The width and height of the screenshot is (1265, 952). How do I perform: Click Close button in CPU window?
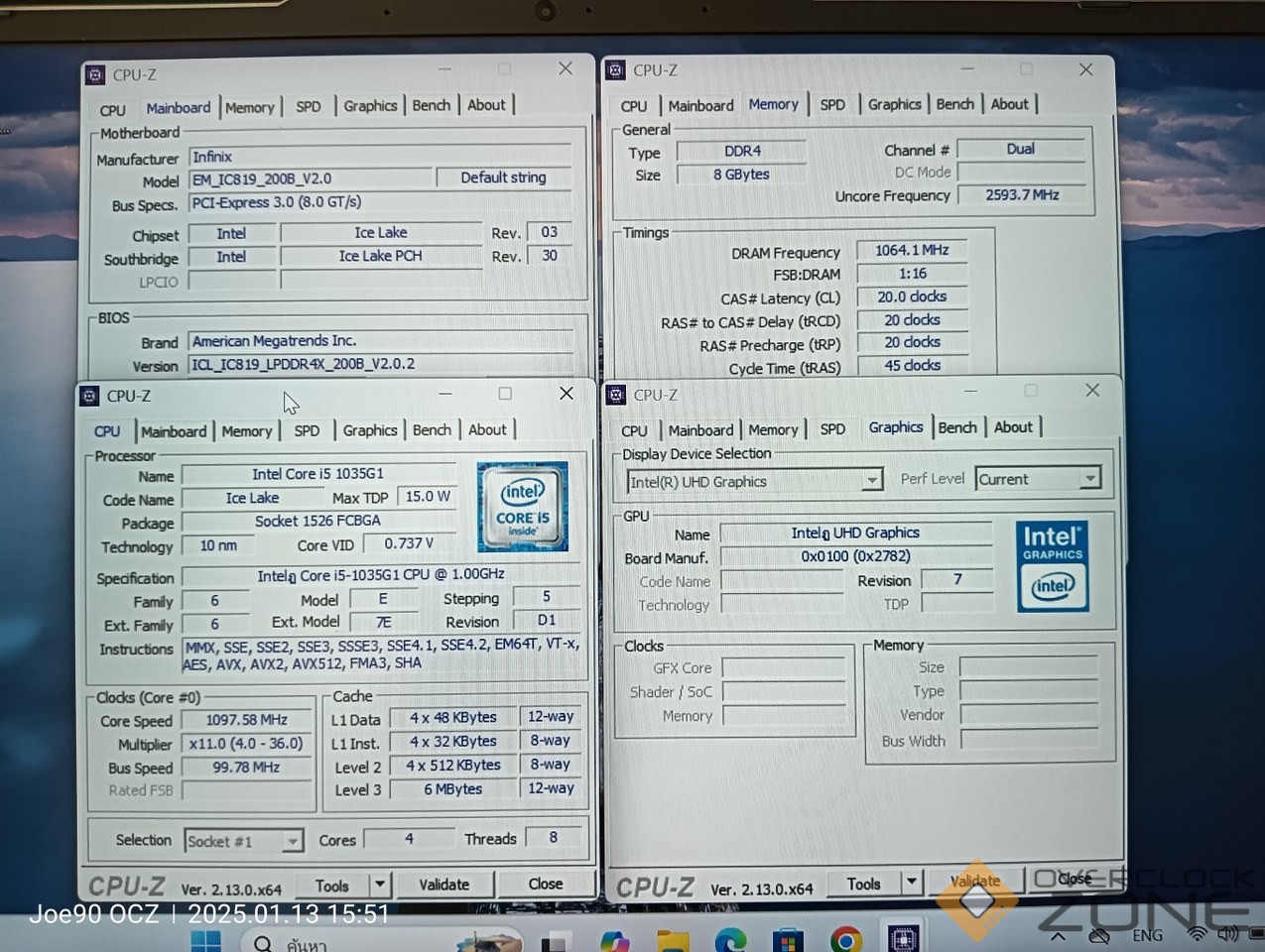(x=546, y=884)
